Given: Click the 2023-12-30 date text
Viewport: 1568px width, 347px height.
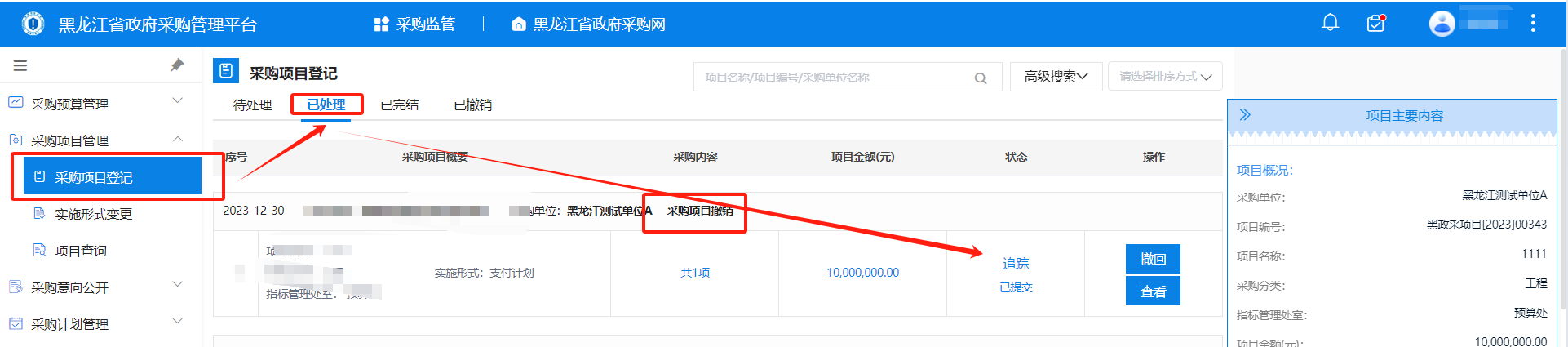Looking at the screenshot, I should (254, 211).
